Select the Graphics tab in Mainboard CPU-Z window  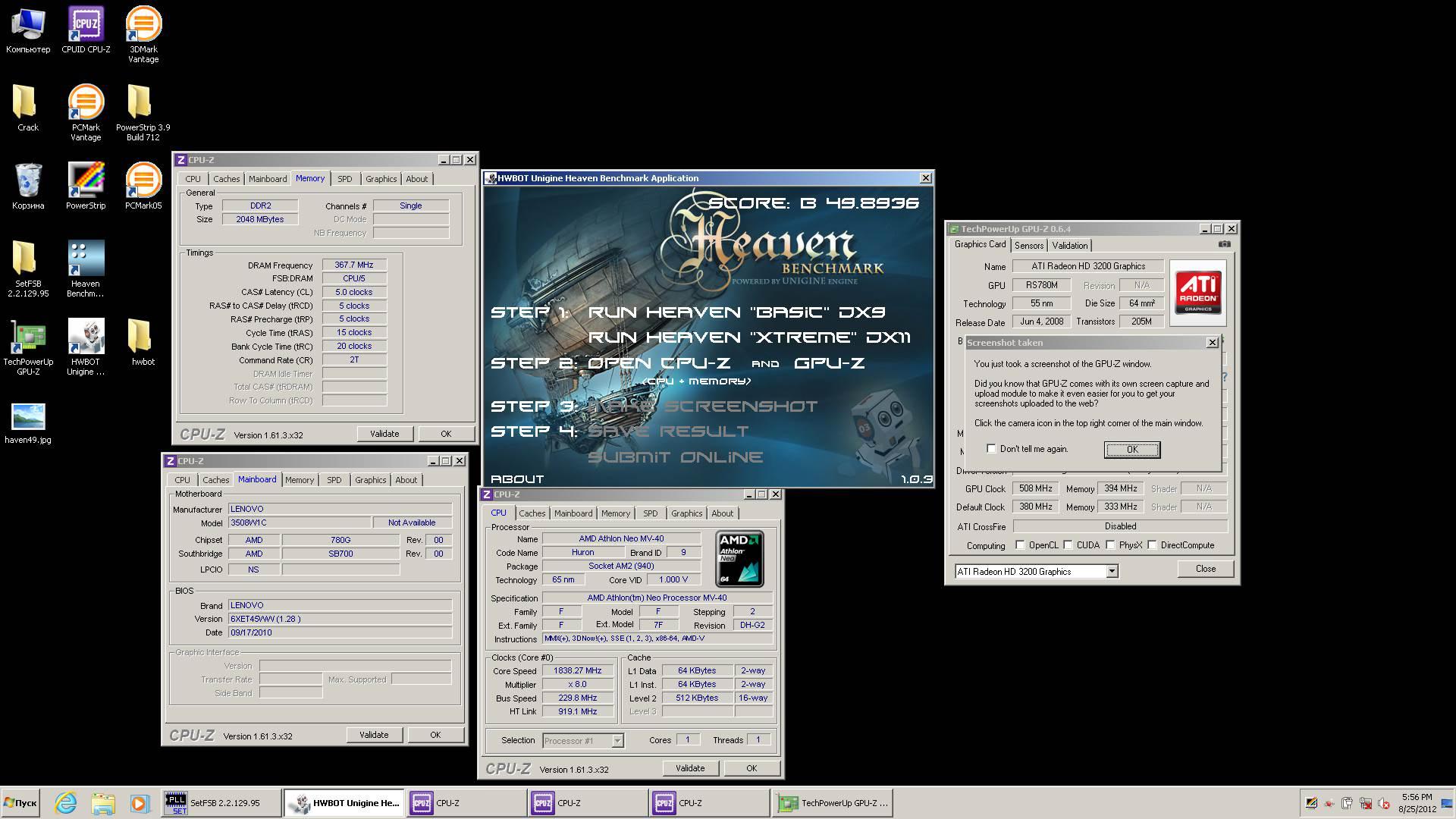click(x=370, y=480)
